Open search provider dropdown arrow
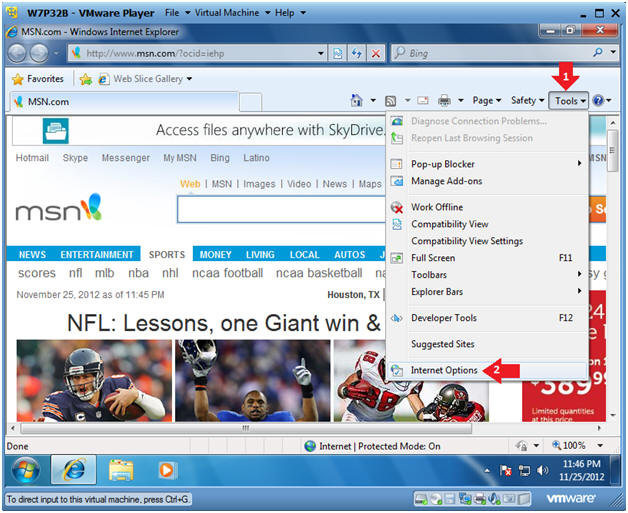Screen dimensions: 628x513 click(x=613, y=52)
